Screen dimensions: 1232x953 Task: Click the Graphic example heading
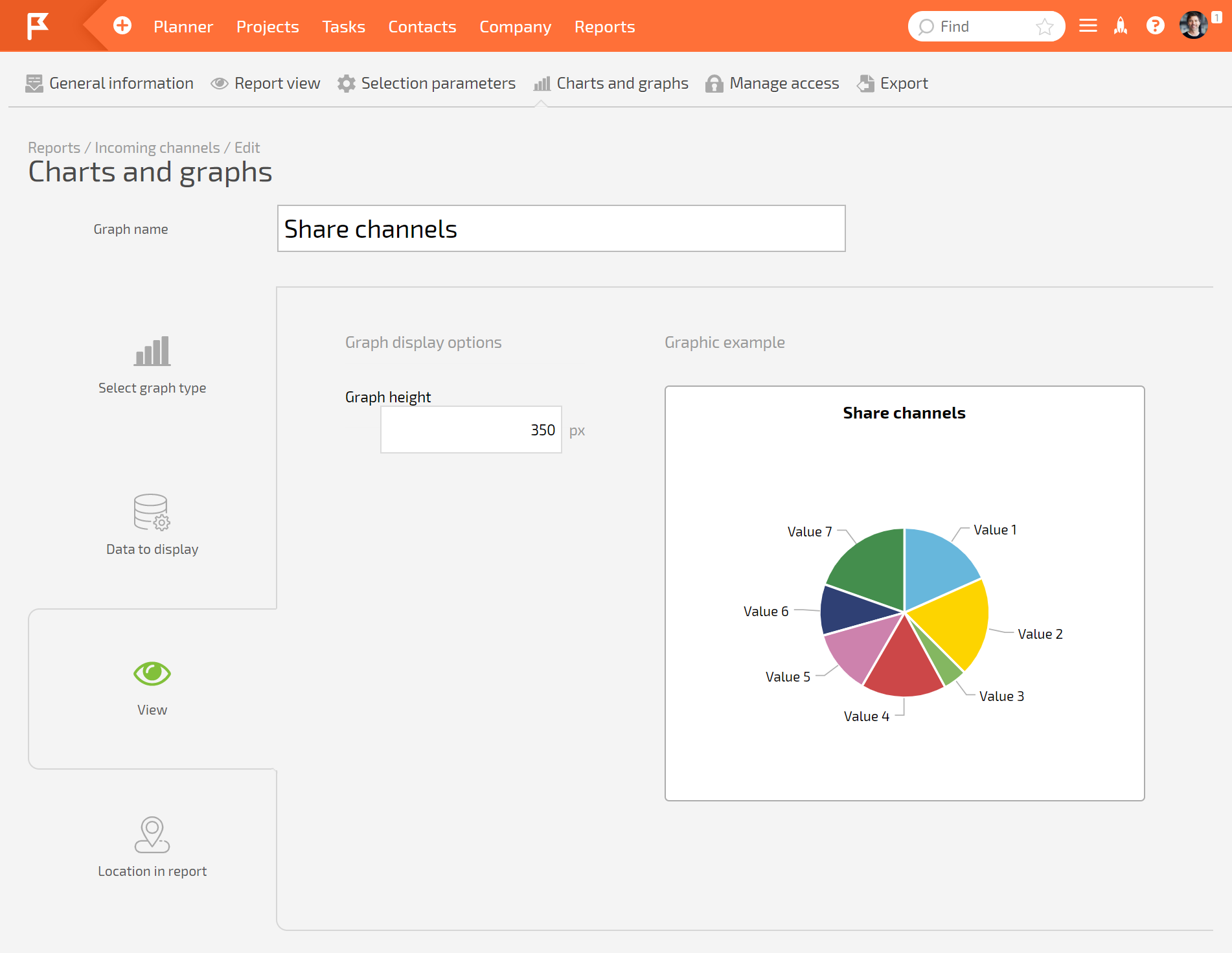point(725,342)
